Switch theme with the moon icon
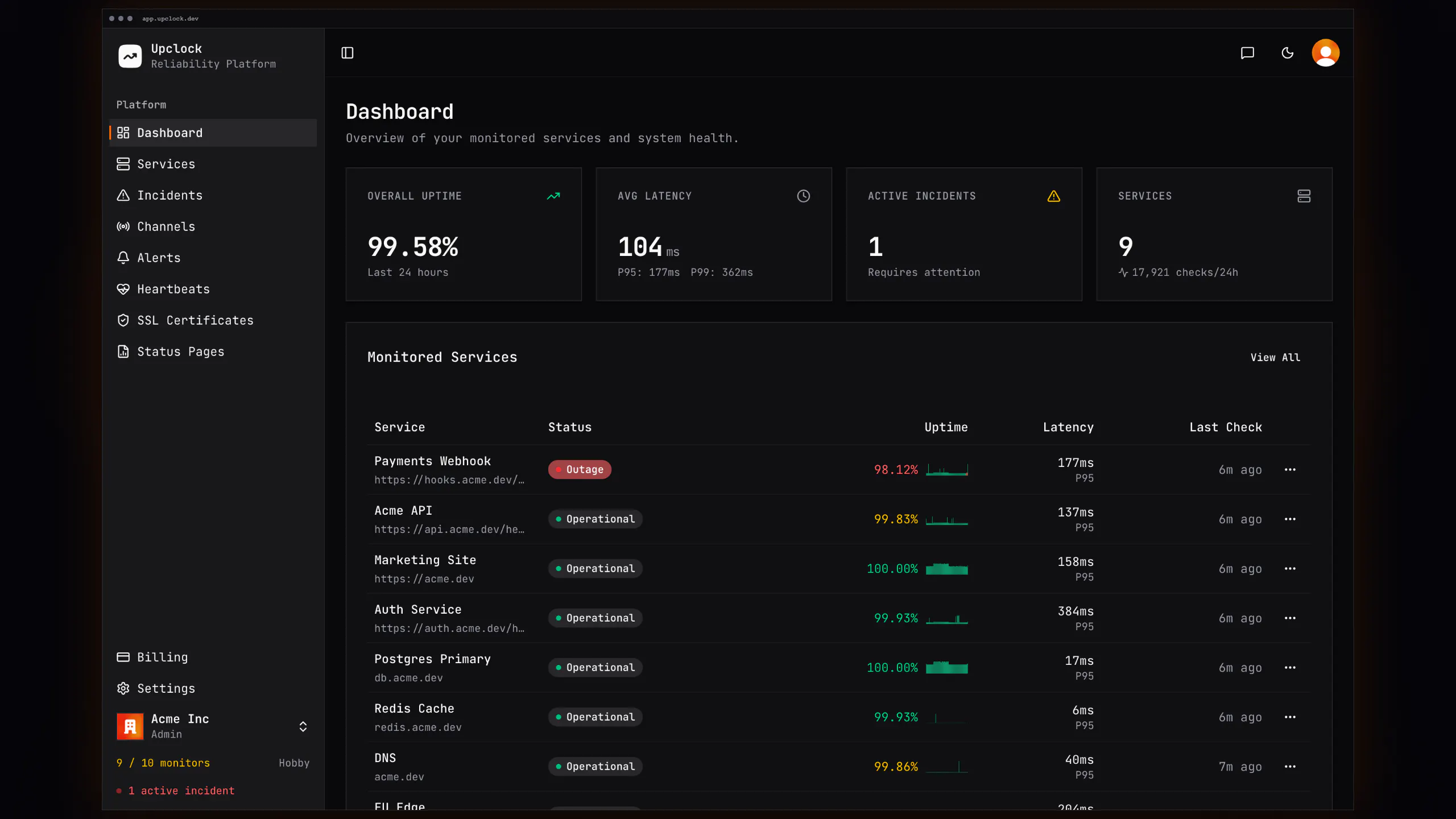 (1287, 53)
